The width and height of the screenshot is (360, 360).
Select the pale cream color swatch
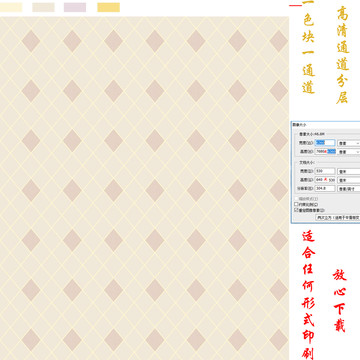(11, 7)
